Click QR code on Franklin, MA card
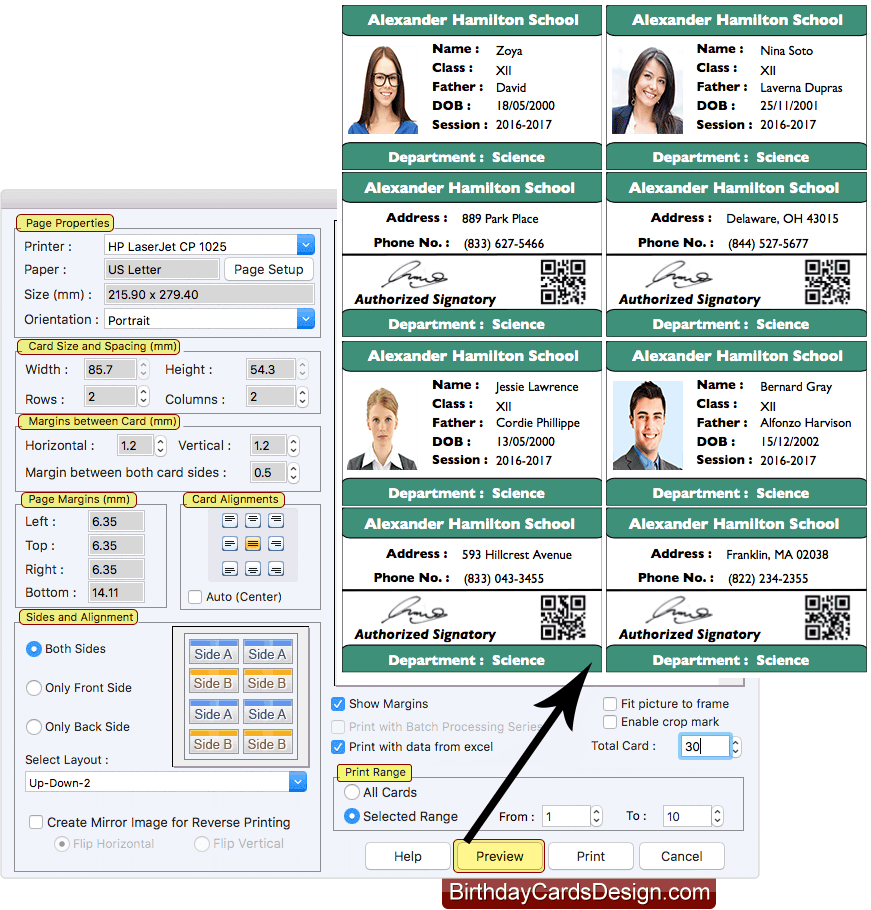This screenshot has height=910, width=871. (x=827, y=618)
